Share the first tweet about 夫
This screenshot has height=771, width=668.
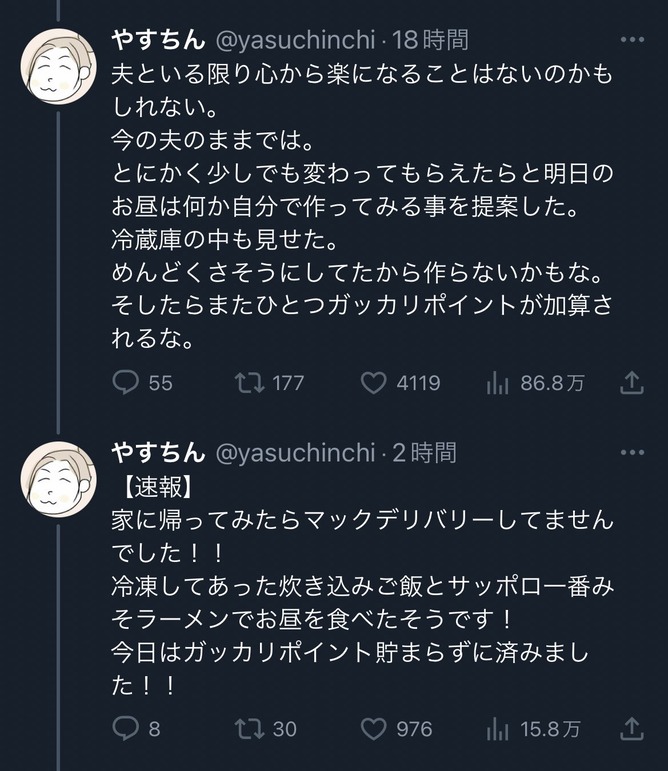[632, 383]
